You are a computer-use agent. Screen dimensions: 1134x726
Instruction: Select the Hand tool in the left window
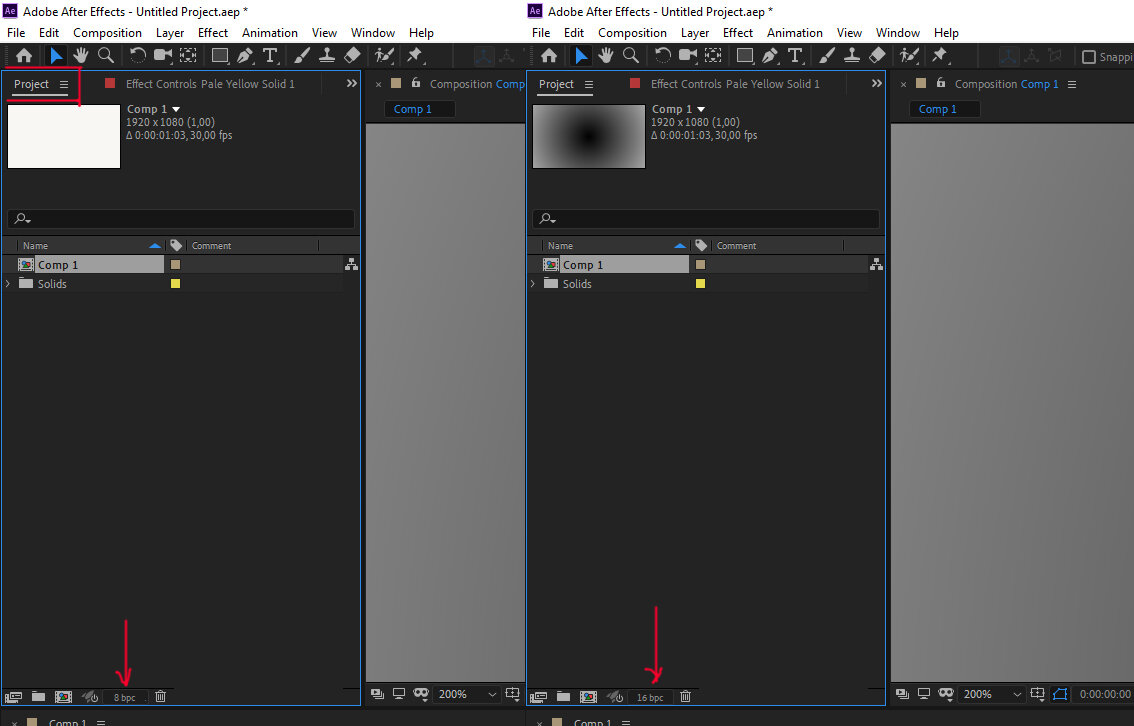80,56
